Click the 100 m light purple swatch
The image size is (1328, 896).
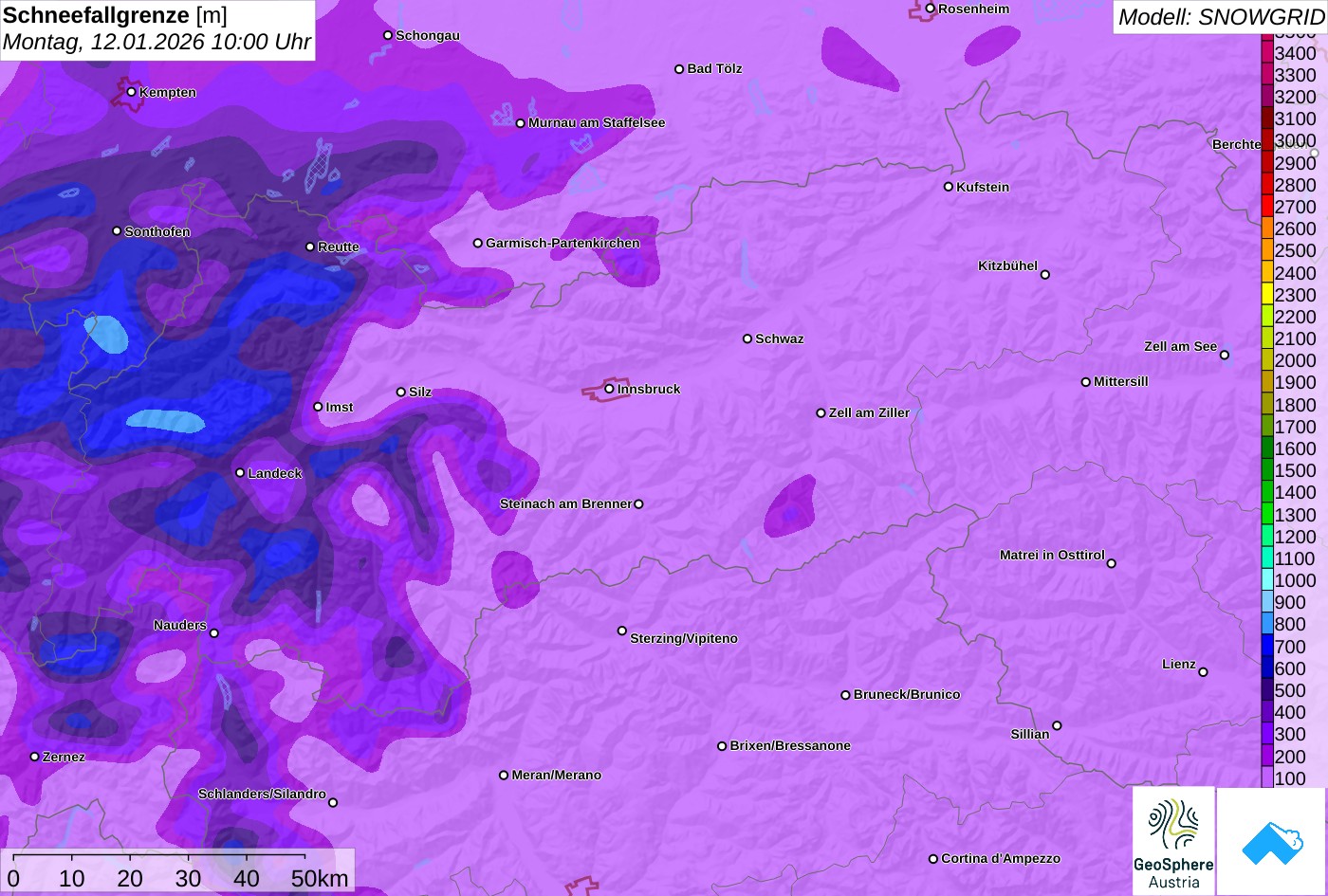pos(1267,778)
